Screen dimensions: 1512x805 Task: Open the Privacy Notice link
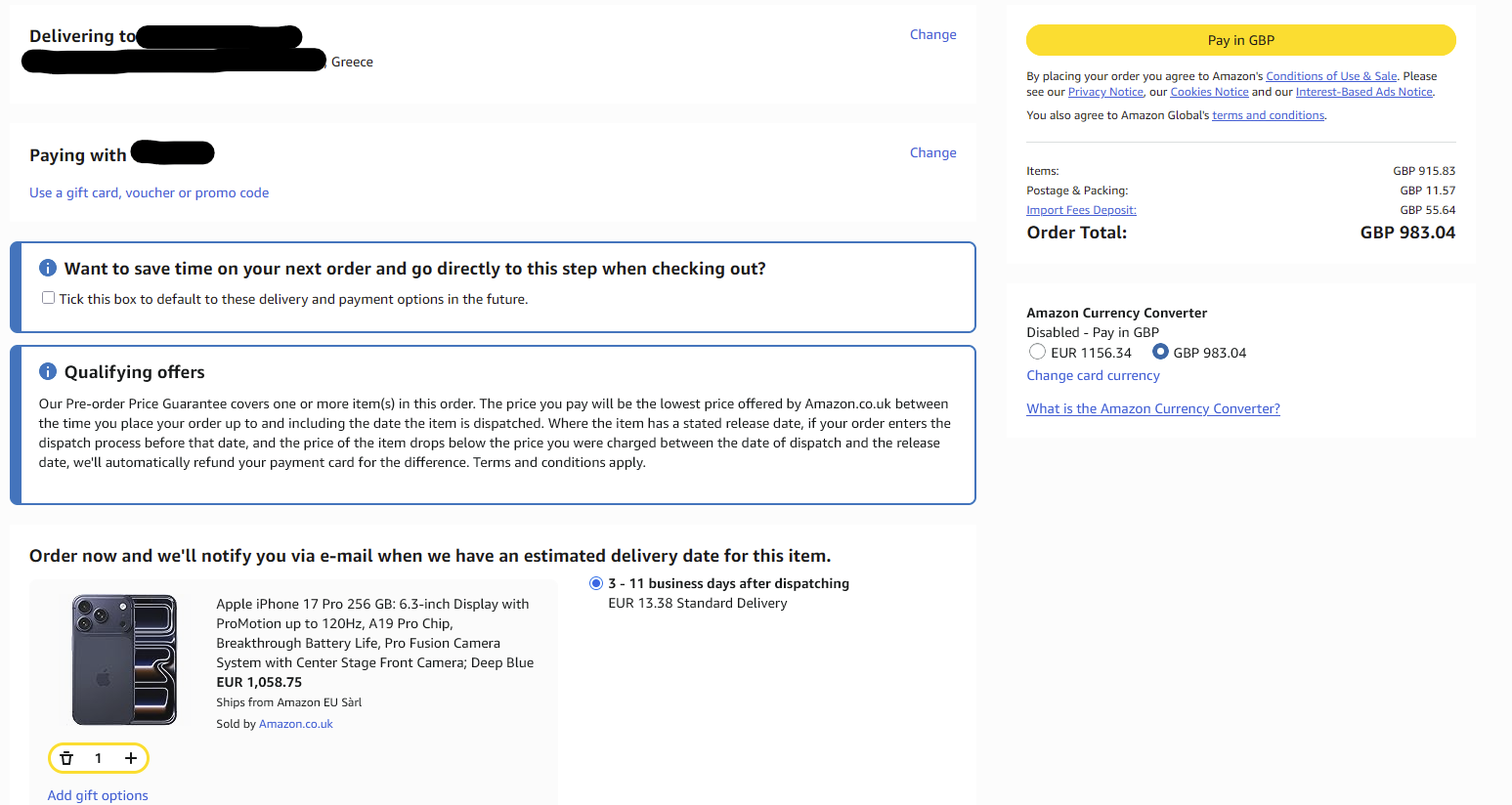tap(1105, 92)
